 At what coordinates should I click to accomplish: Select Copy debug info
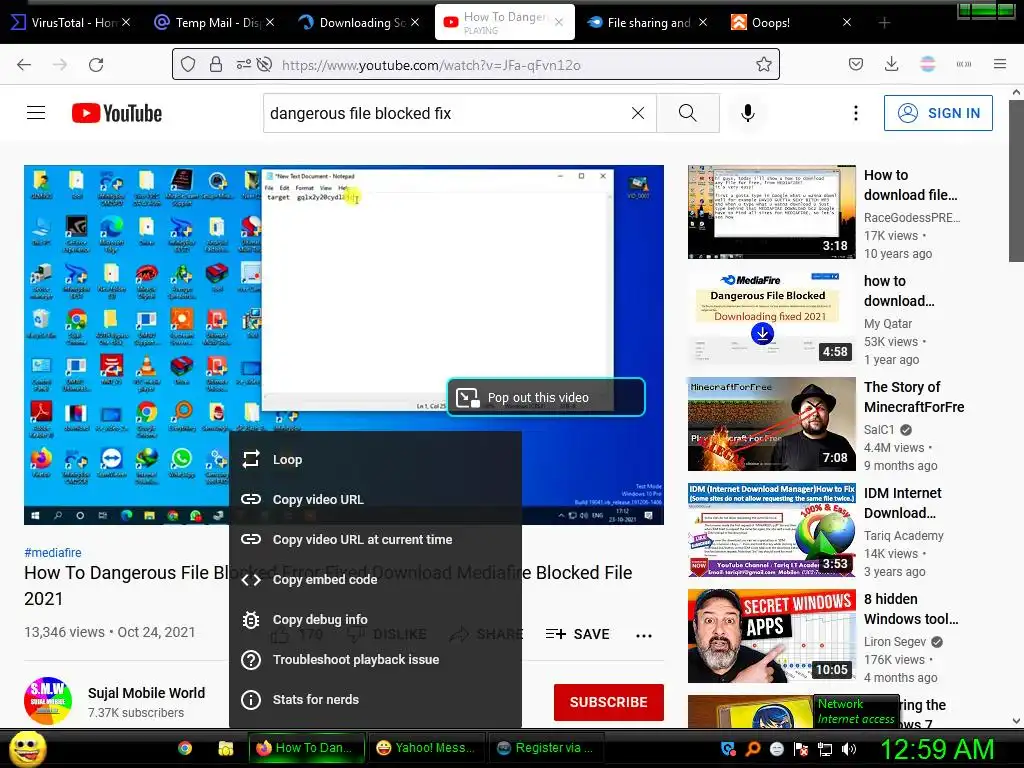click(x=375, y=620)
